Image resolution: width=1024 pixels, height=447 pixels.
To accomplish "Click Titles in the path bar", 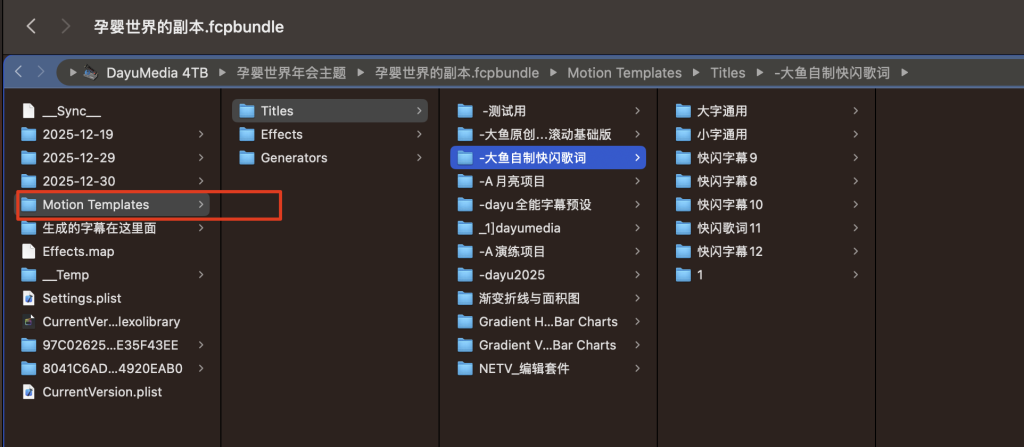I will (x=727, y=72).
